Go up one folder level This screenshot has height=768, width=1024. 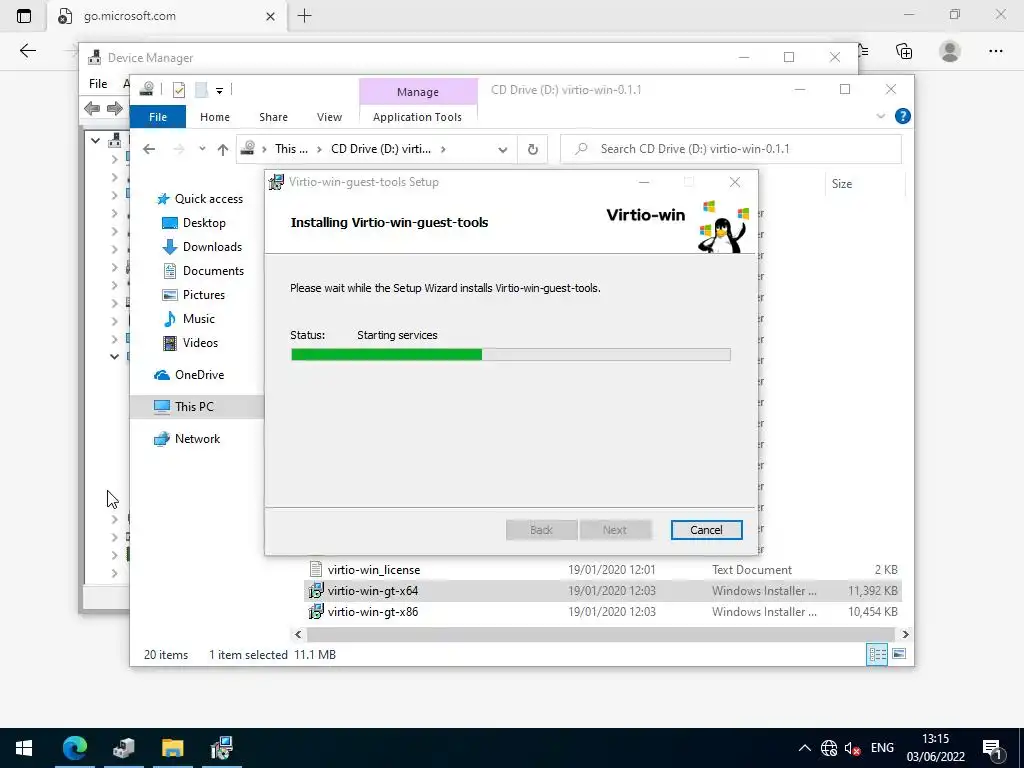[223, 150]
